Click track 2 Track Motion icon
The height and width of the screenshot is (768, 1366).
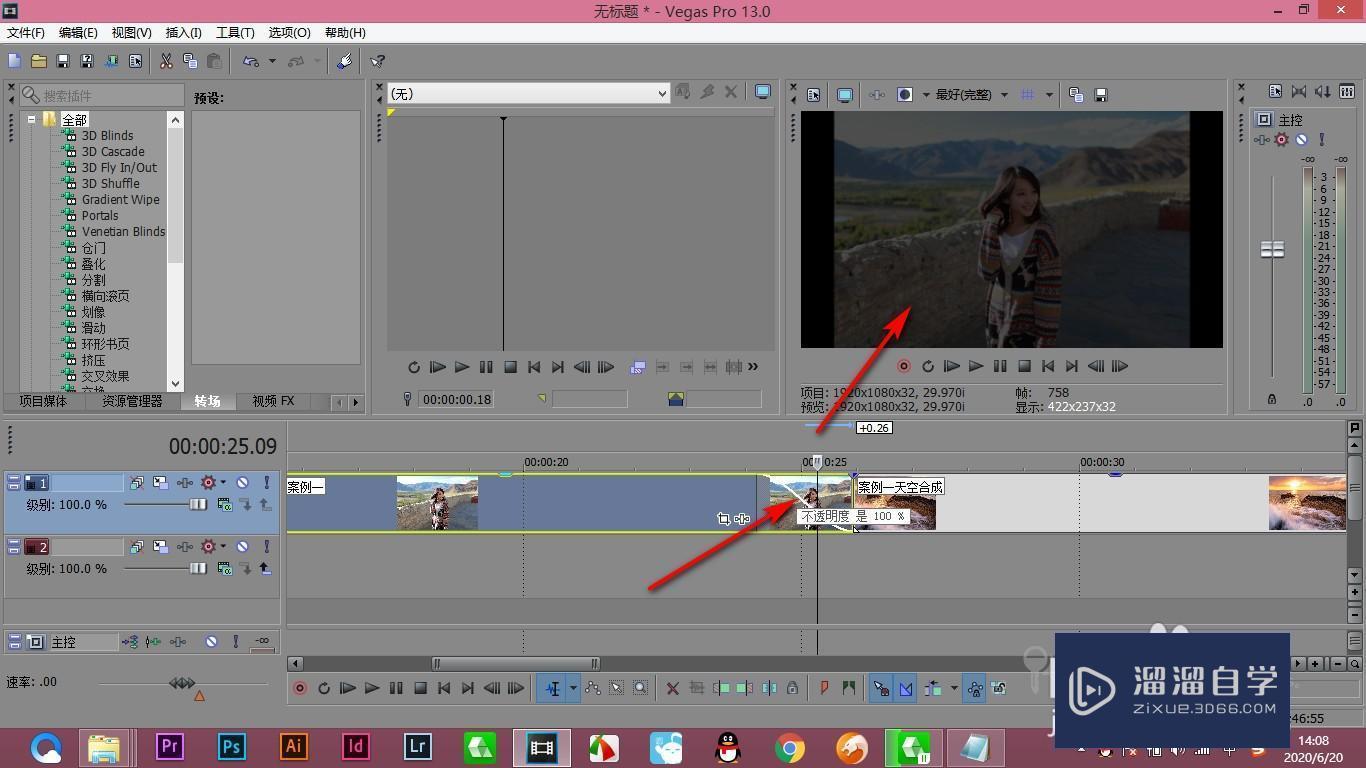click(161, 547)
